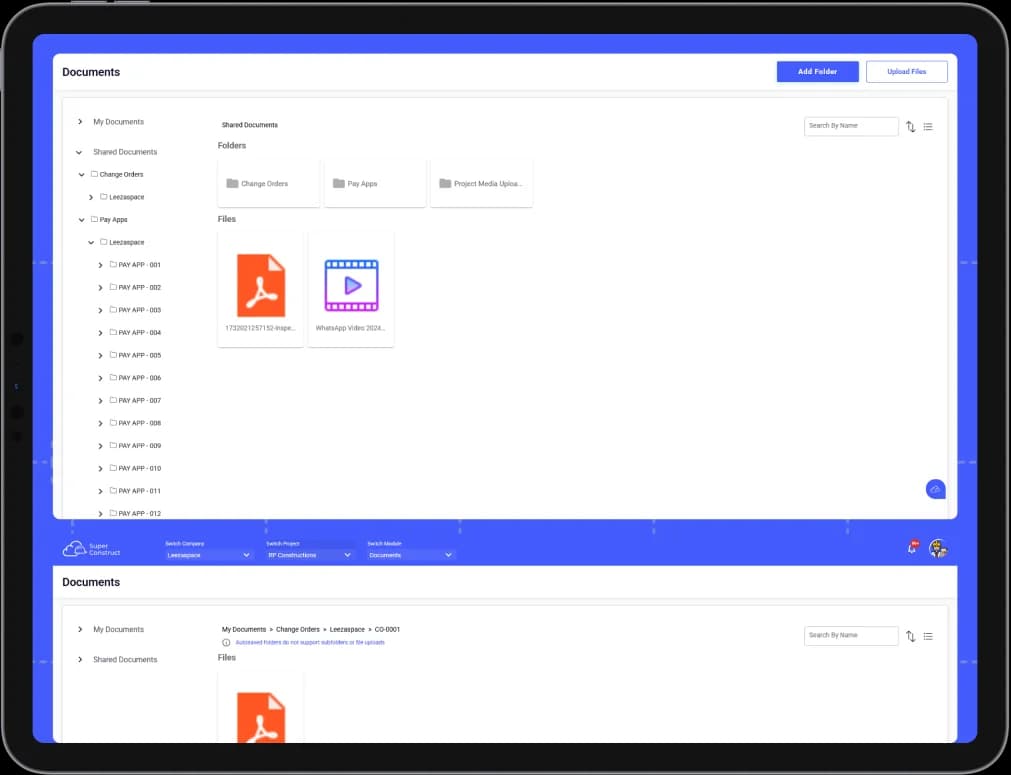Viewport: 1011px width, 775px height.
Task: Expand My Documents in lower screen tree
Action: coord(80,629)
